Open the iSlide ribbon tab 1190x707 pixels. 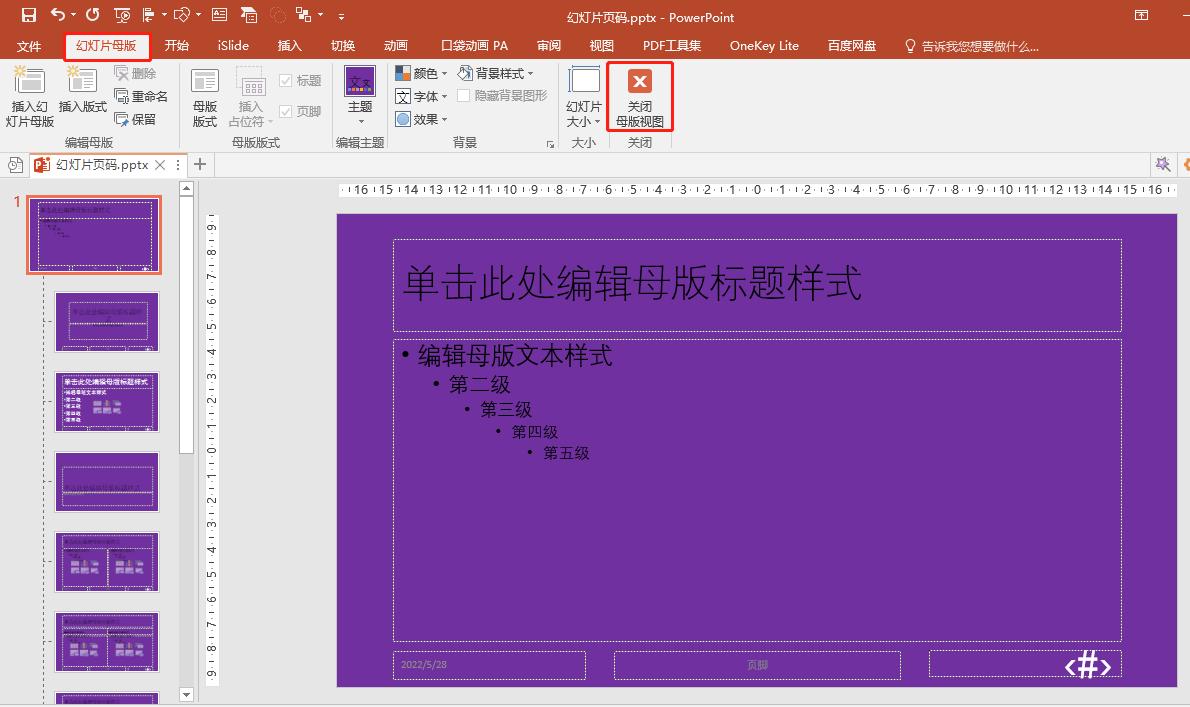tap(232, 45)
